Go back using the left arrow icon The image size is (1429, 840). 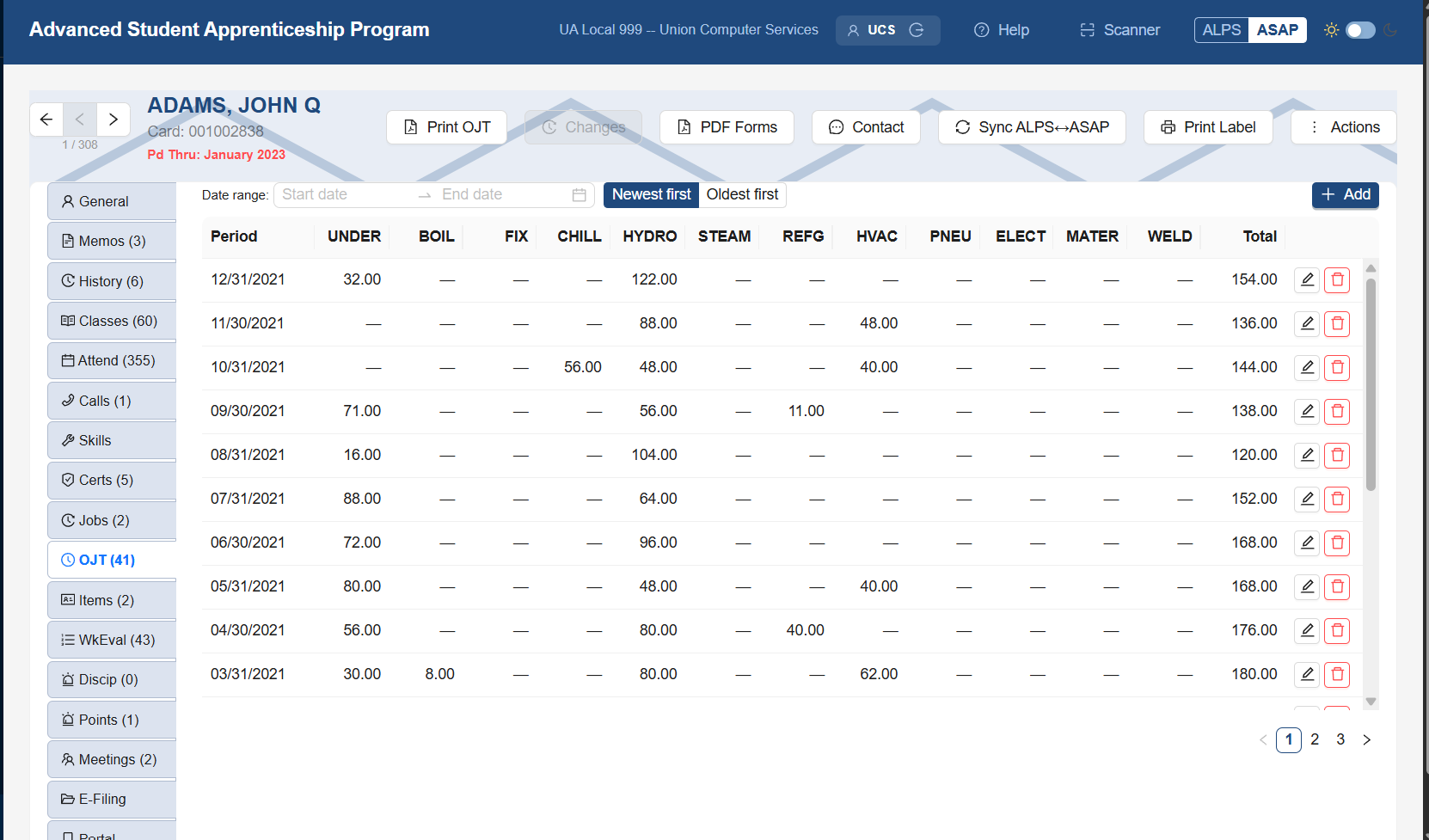point(46,120)
